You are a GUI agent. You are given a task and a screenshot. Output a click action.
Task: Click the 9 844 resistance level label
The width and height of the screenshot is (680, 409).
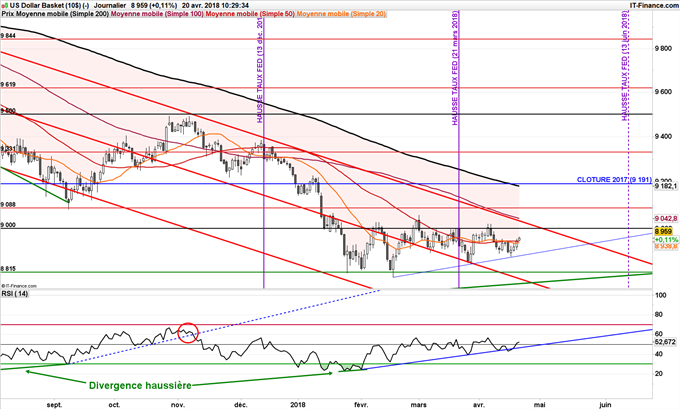click(8, 36)
